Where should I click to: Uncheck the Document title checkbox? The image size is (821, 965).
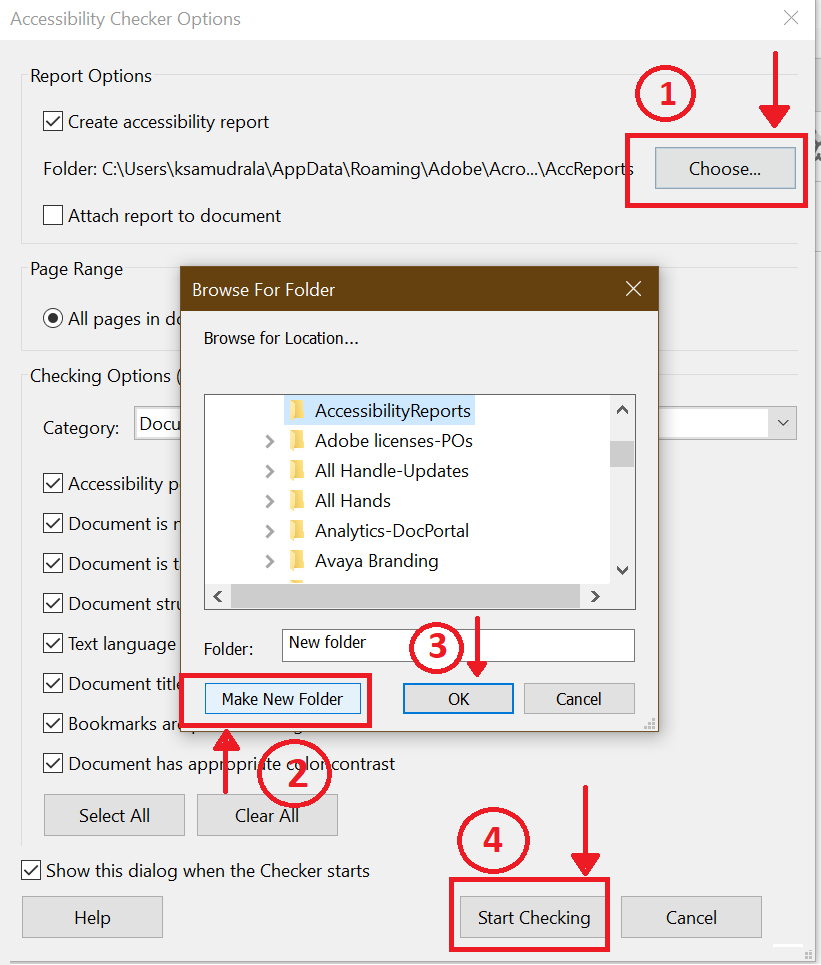point(53,683)
